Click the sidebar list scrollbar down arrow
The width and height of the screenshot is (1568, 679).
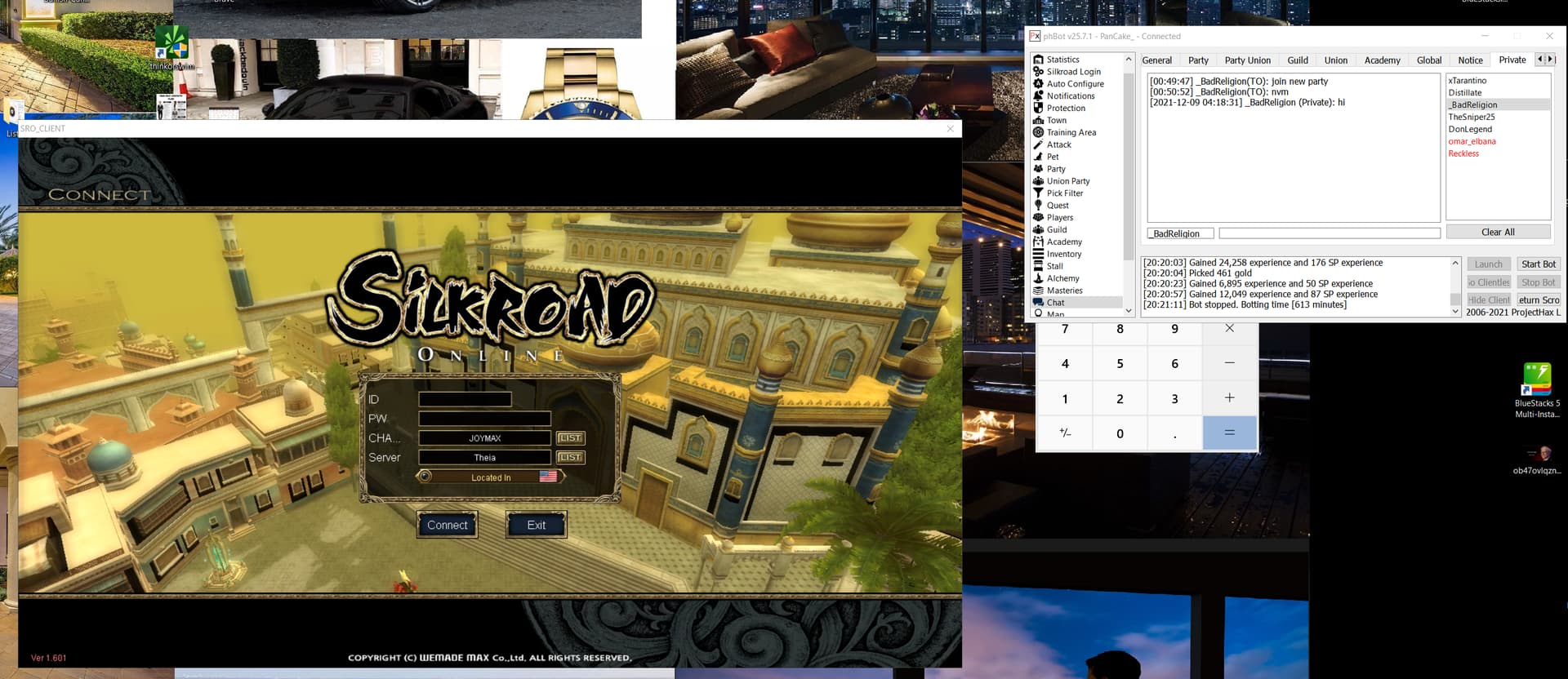coord(1129,311)
